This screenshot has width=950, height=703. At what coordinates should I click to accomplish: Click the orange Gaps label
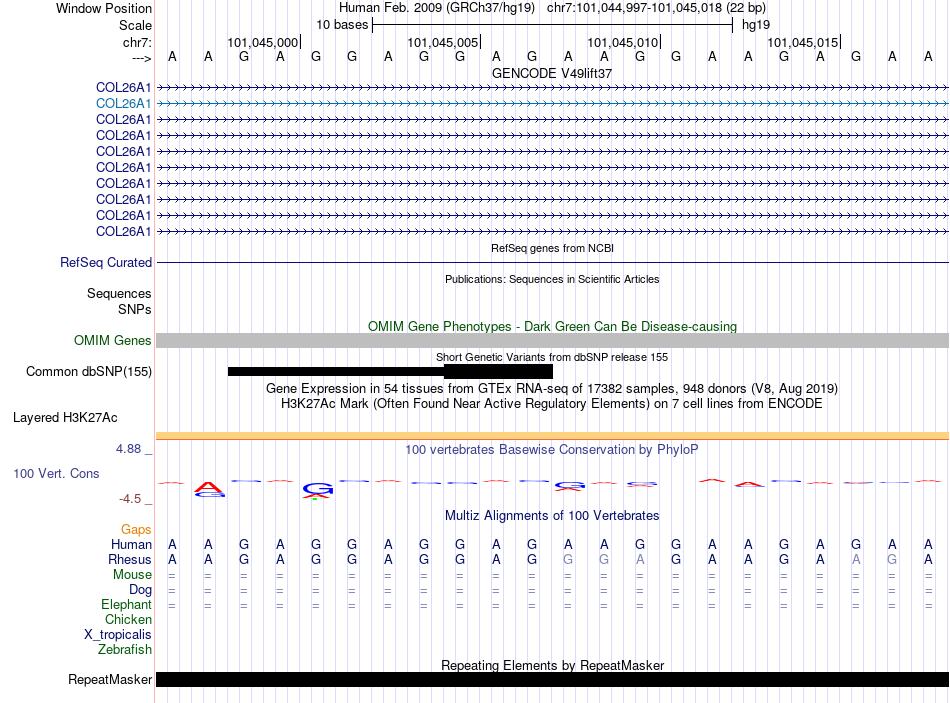[x=136, y=530]
